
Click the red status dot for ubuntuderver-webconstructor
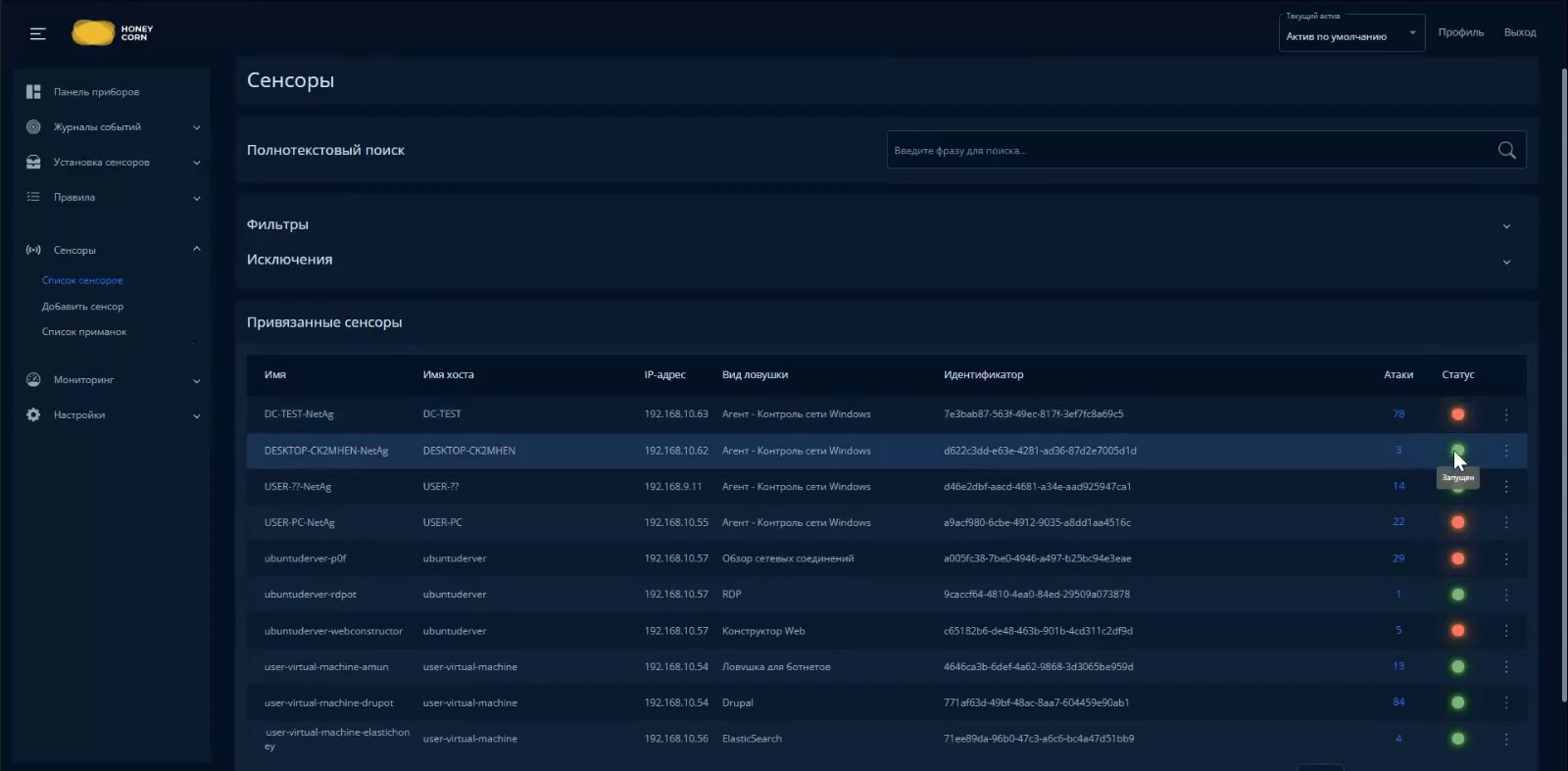tap(1458, 631)
